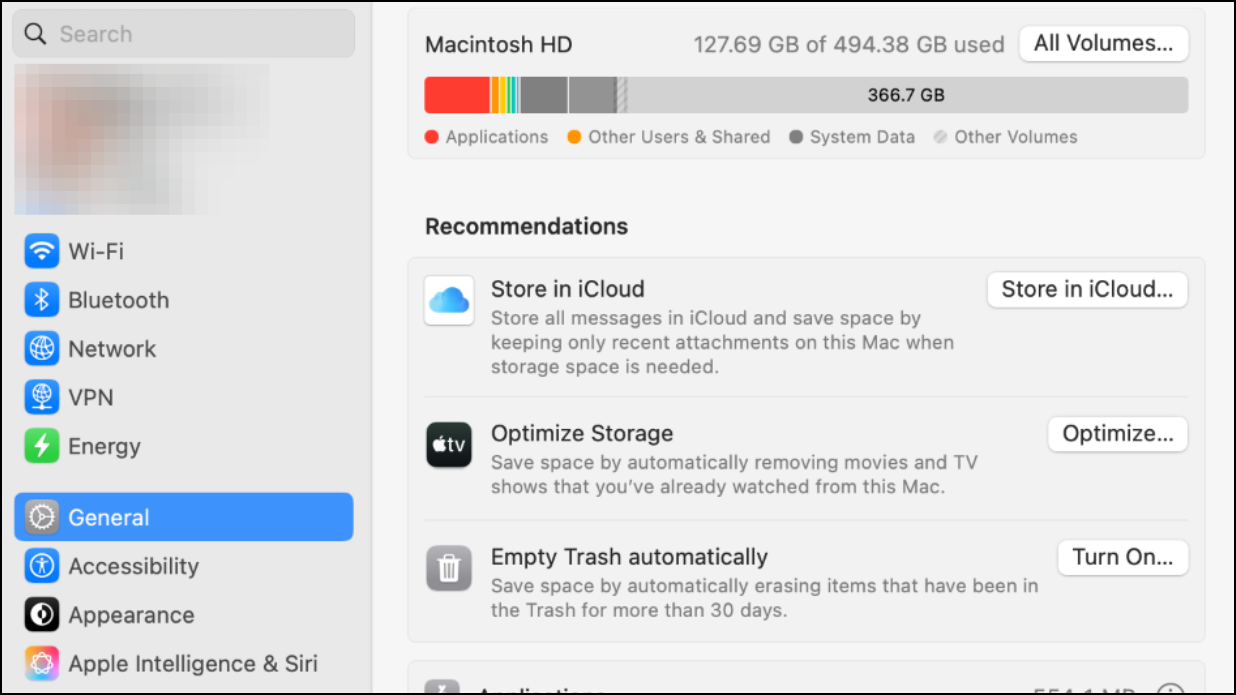Click the Bluetooth sidebar icon
1236x695 pixels.
(41, 300)
